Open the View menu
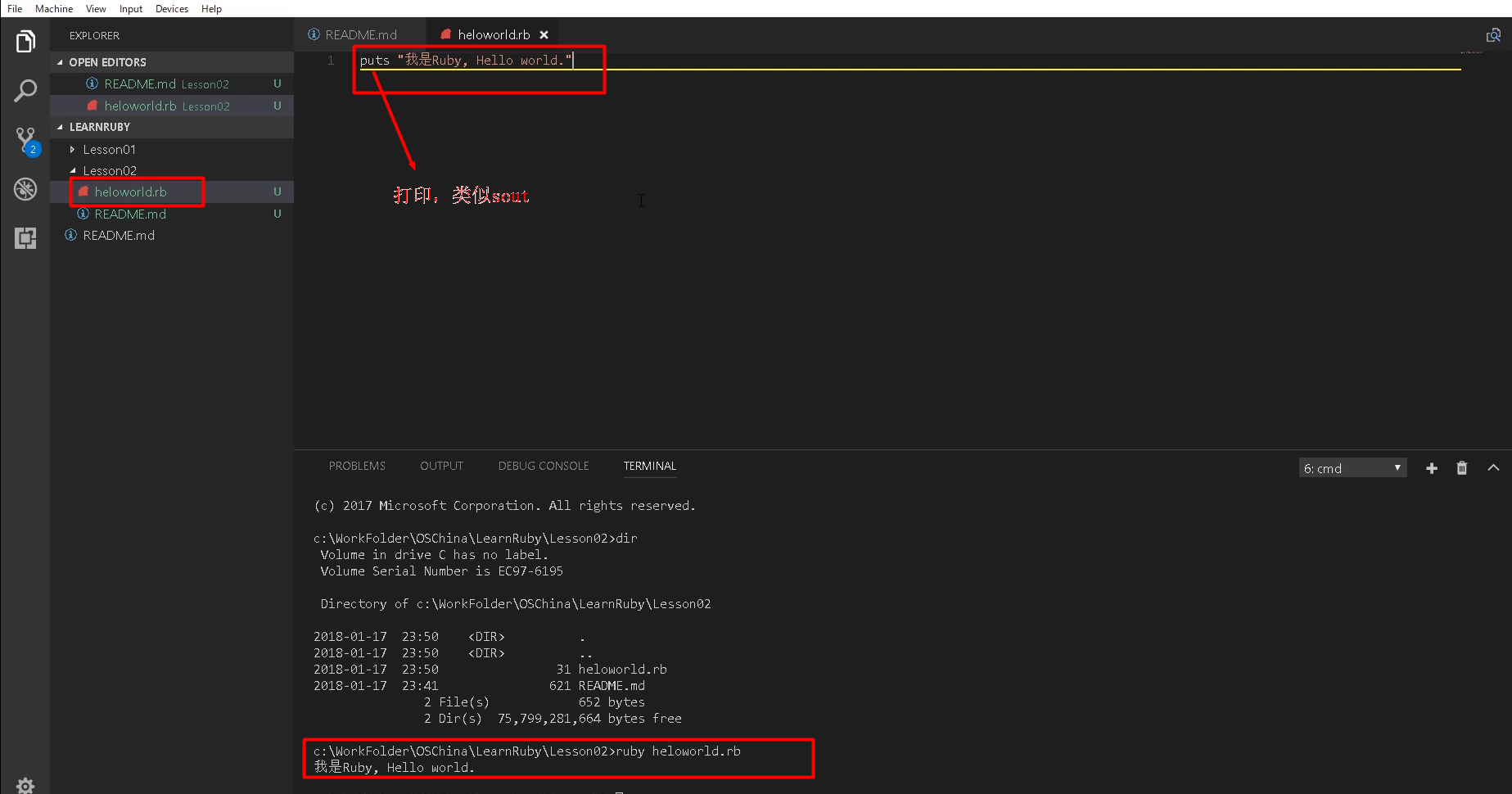The image size is (1512, 794). (96, 8)
